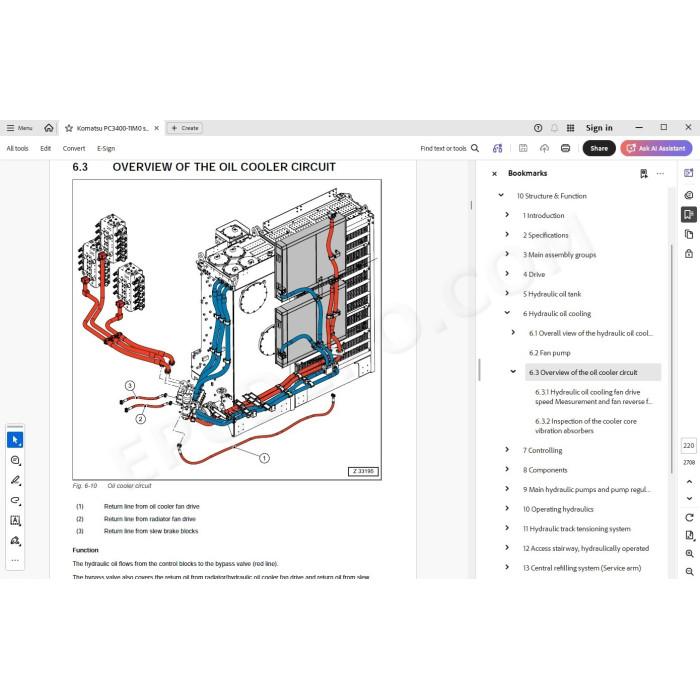The height and width of the screenshot is (700, 700).
Task: Open the E-Sign menu
Action: point(106,148)
